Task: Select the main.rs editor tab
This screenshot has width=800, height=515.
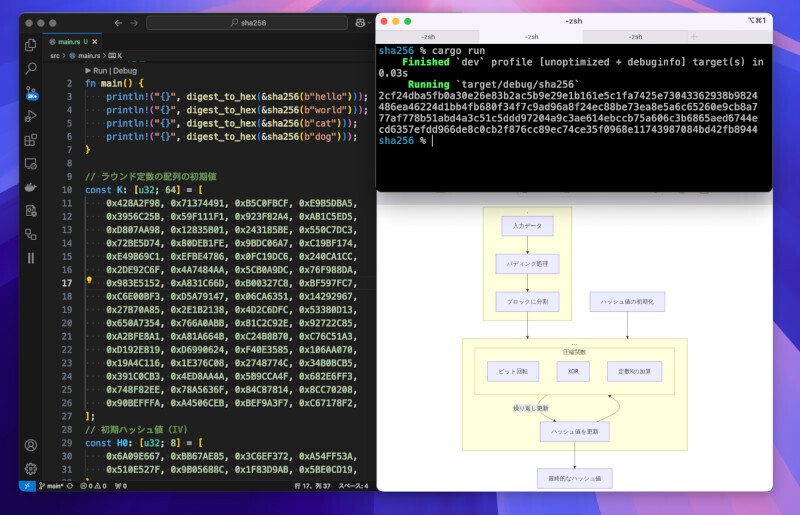Action: [70, 41]
